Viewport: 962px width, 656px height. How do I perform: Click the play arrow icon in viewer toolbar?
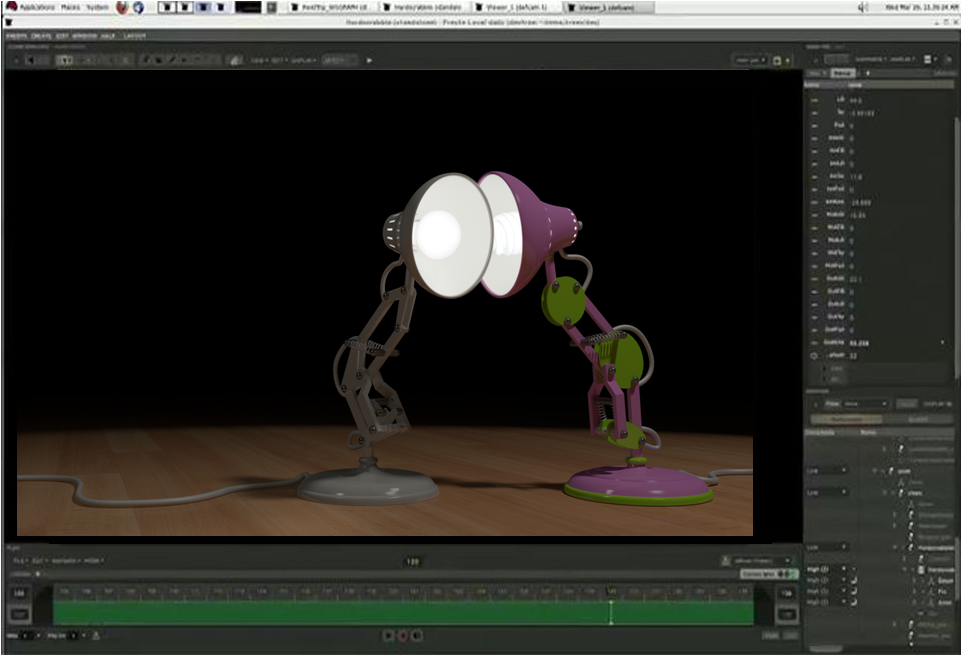tap(369, 60)
